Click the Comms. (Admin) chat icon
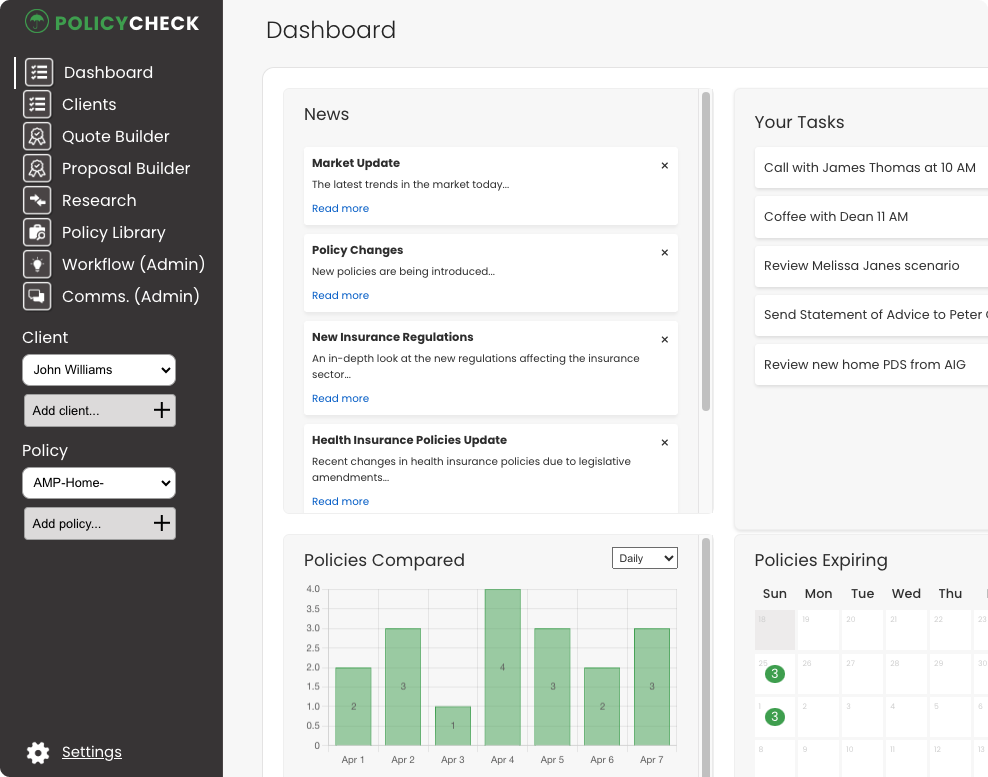Screen dimensions: 988x777 37,296
